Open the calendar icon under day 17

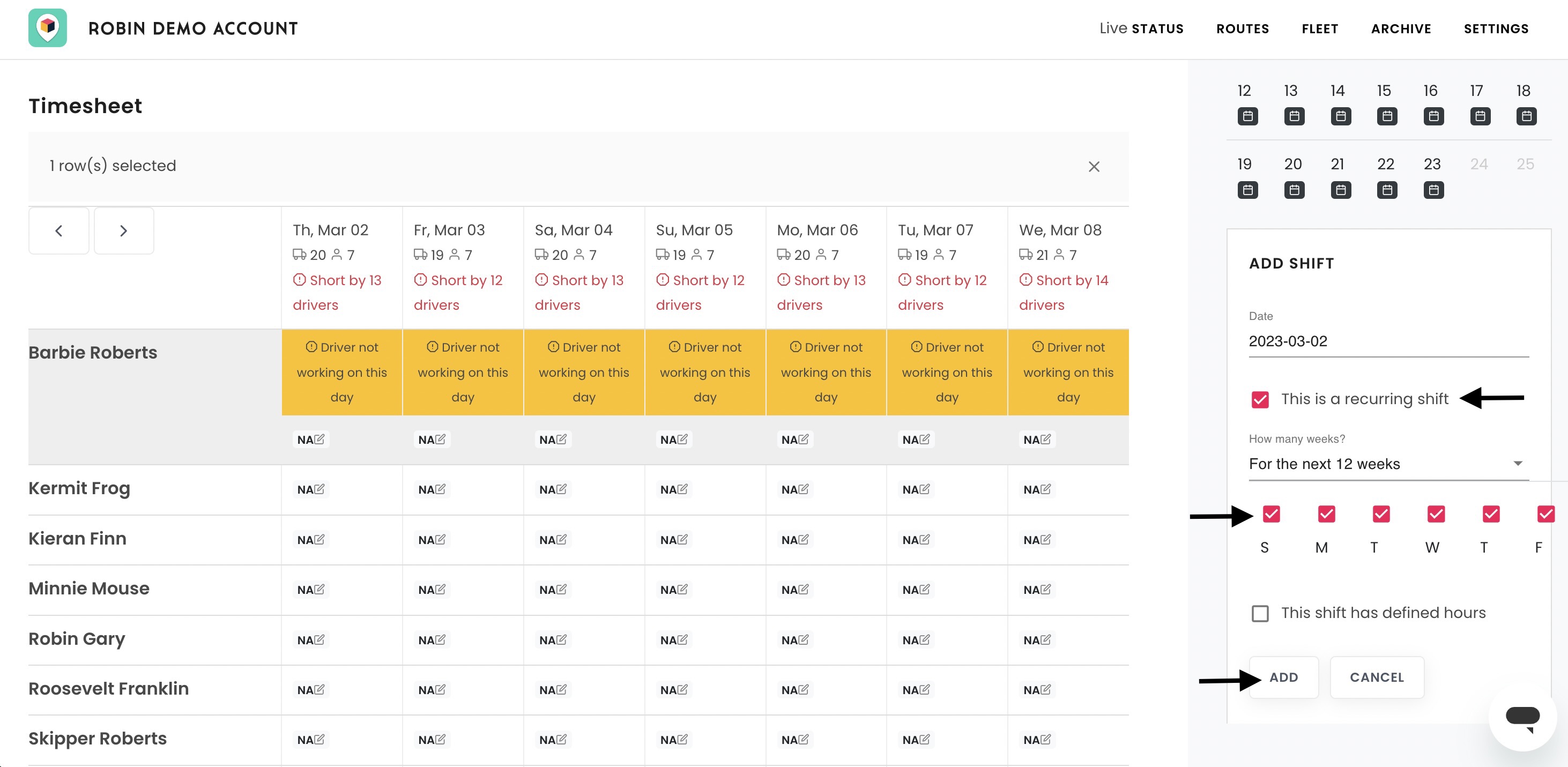1480,116
